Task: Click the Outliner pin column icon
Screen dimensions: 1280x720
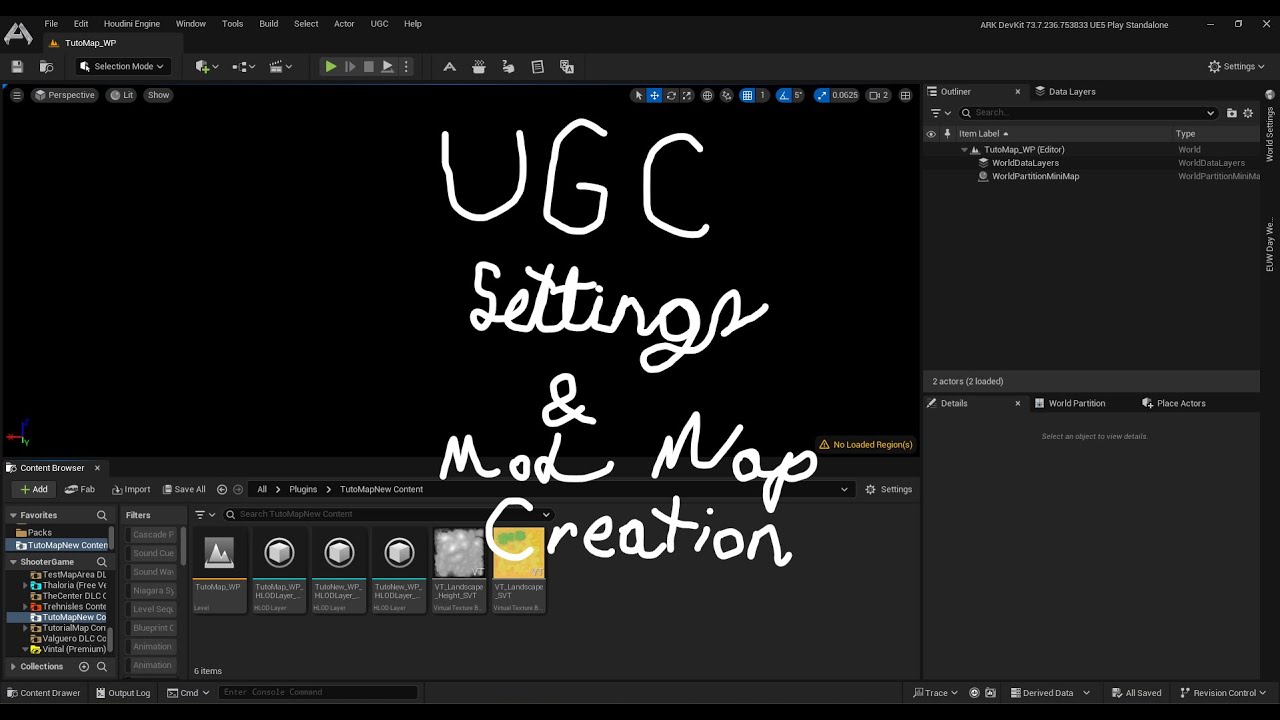Action: click(947, 134)
